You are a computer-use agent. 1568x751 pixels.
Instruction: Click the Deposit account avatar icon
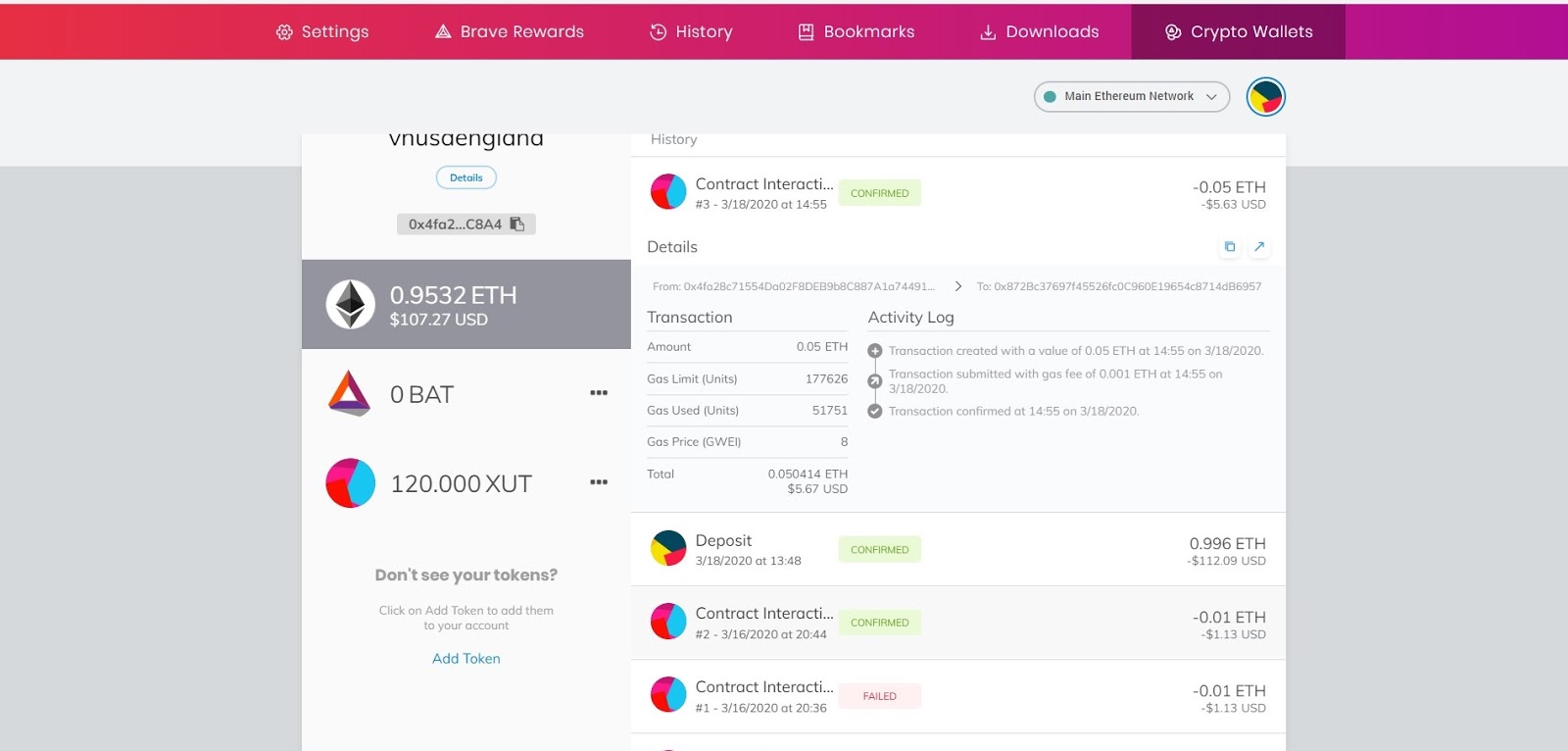(x=668, y=549)
